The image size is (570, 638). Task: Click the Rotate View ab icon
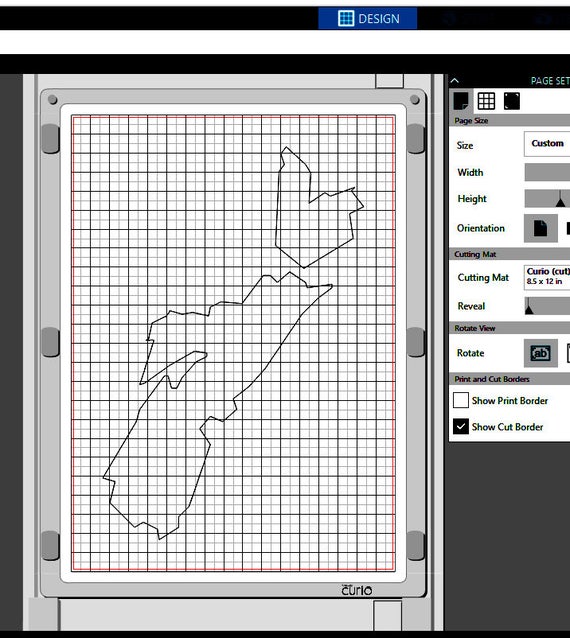click(x=540, y=353)
